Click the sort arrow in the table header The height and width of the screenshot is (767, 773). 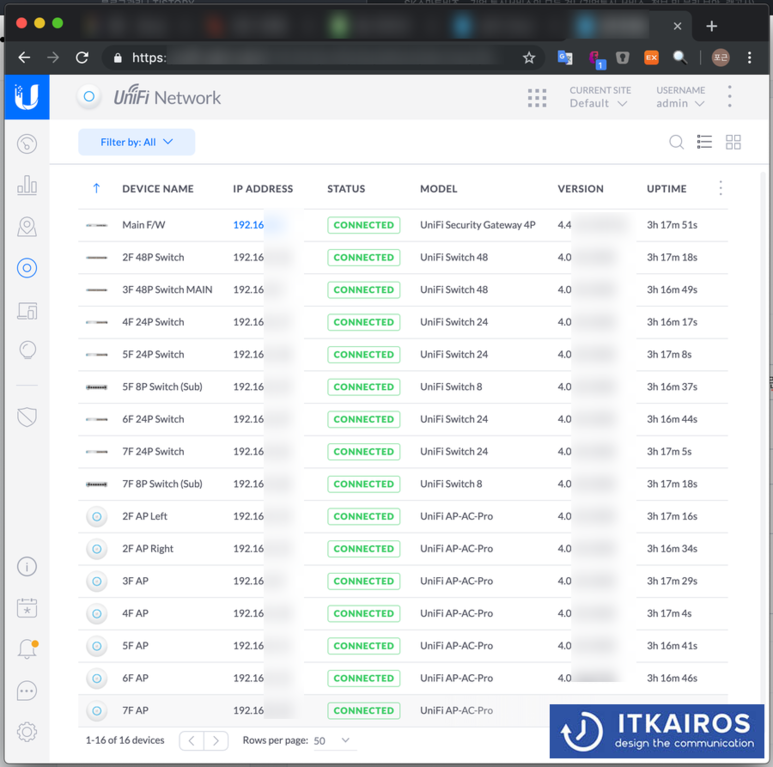[x=96, y=188]
